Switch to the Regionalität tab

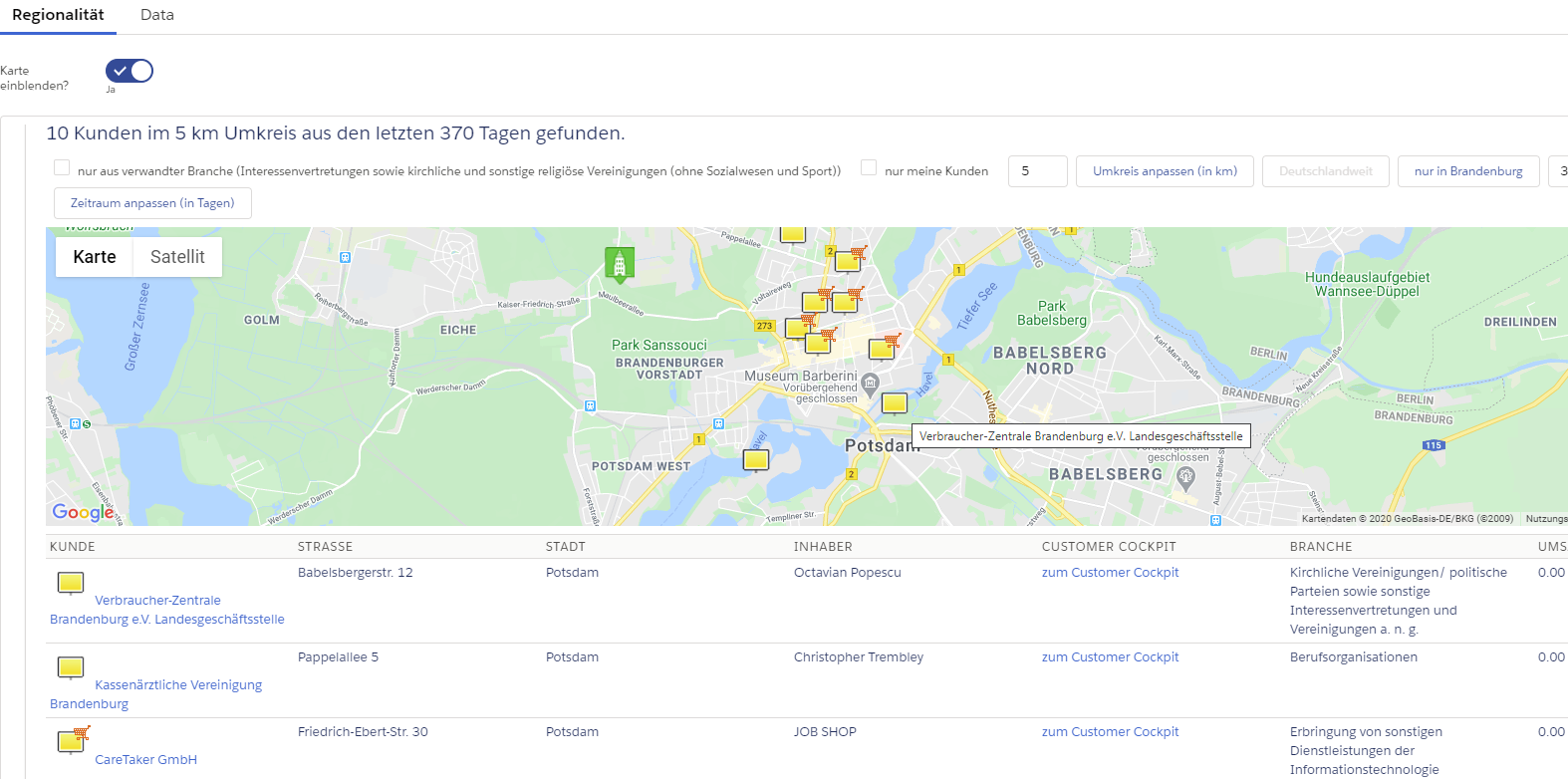click(x=58, y=15)
